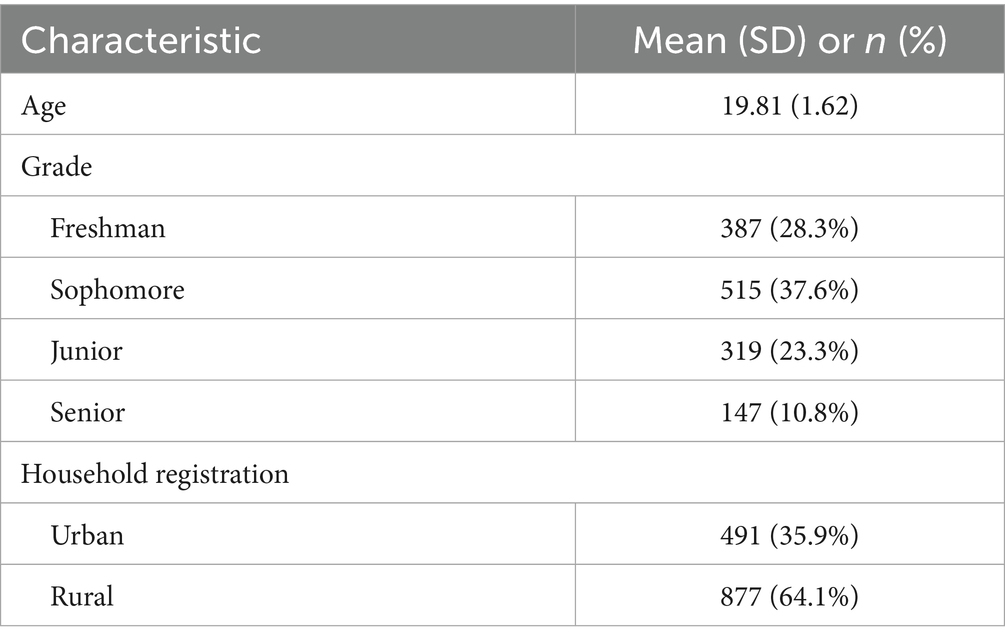Screen dimensions: 1005x644
Task: Click the italic n in the header
Action: 875,41
